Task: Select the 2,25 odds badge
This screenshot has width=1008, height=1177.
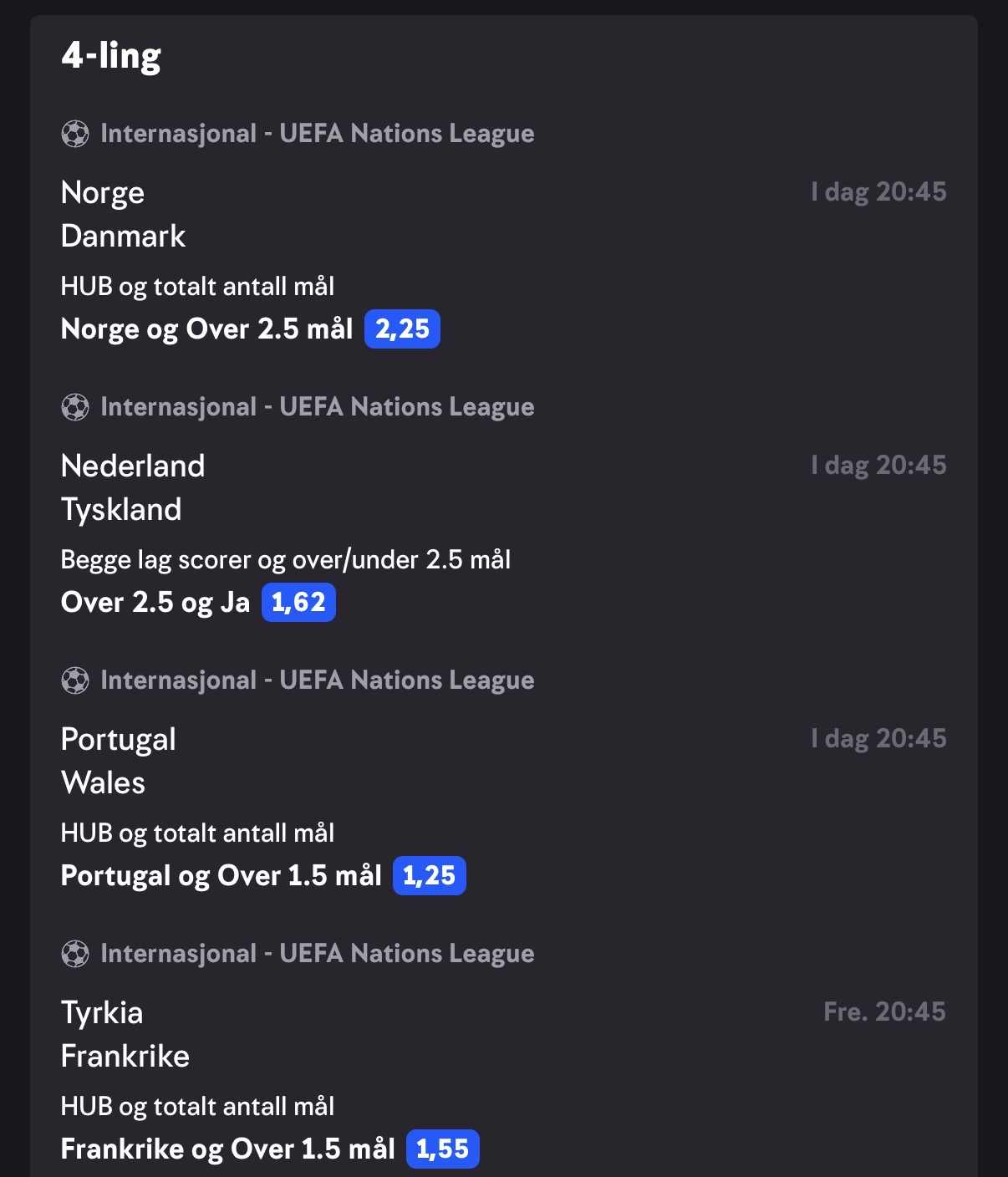Action: [x=402, y=329]
